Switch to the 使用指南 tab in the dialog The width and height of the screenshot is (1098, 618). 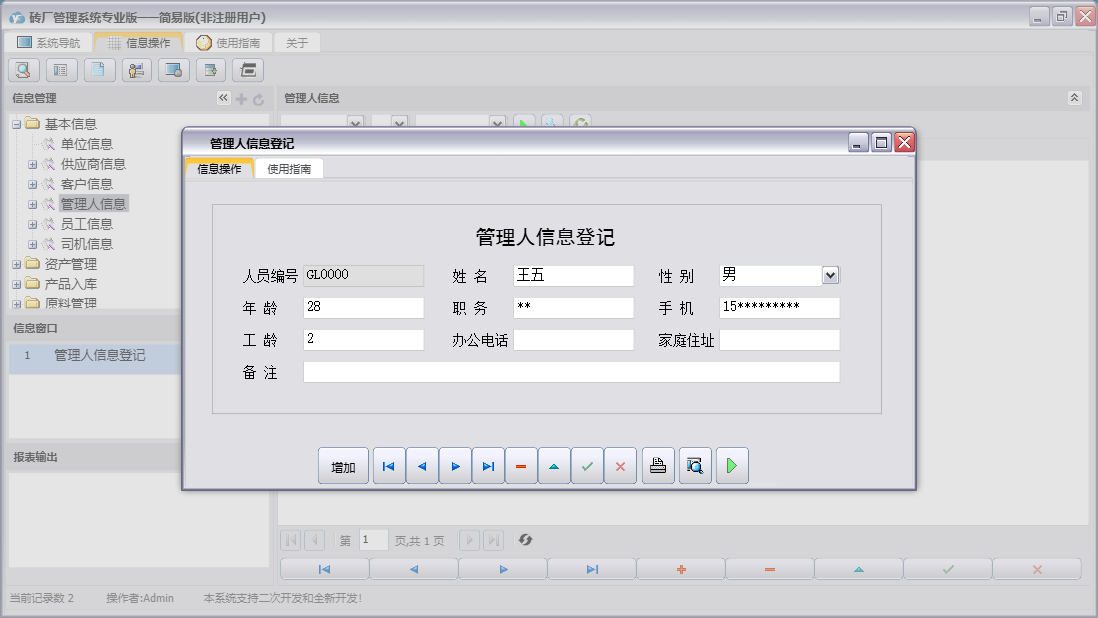pos(289,168)
